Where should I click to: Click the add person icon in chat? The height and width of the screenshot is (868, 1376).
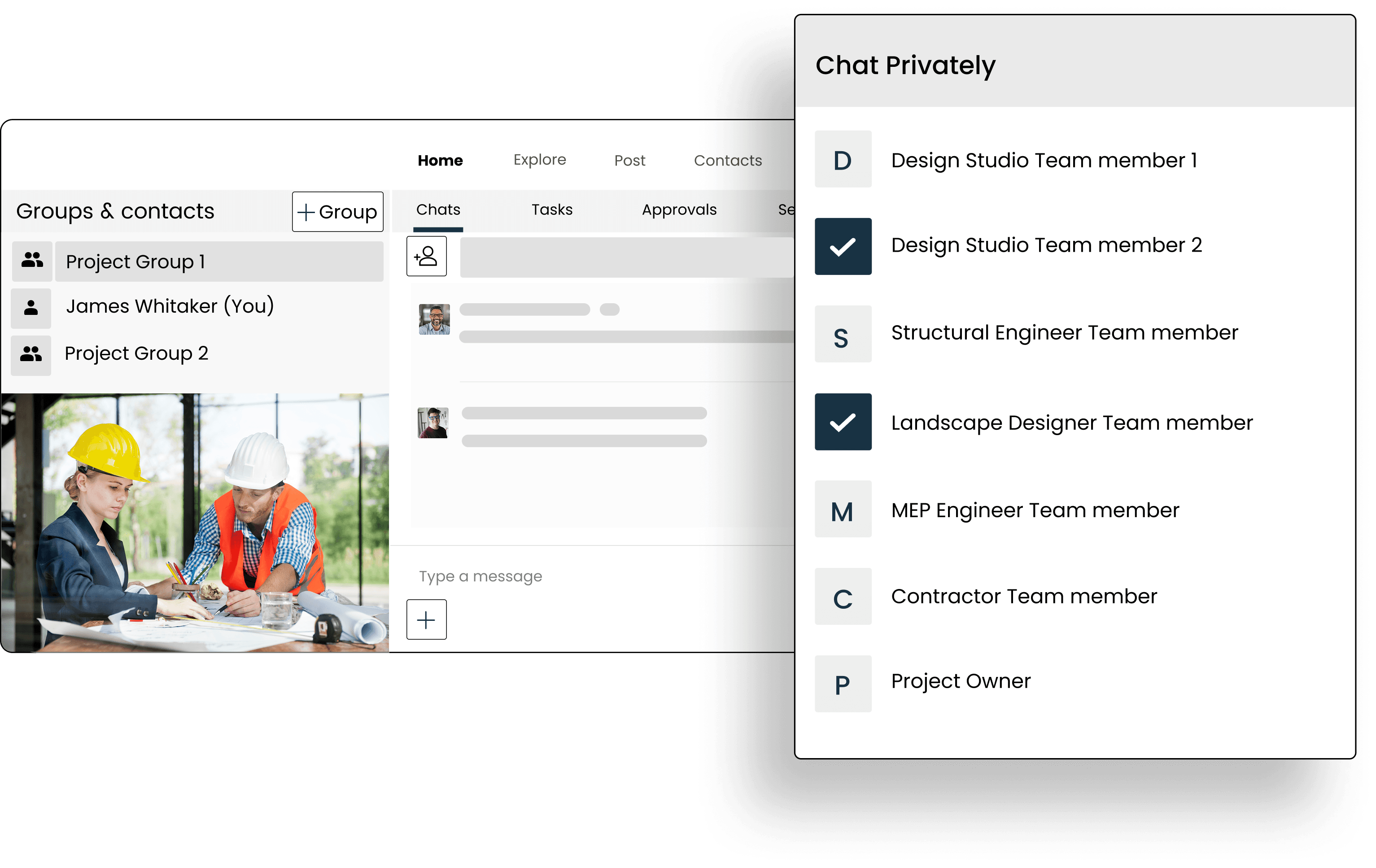pyautogui.click(x=426, y=257)
